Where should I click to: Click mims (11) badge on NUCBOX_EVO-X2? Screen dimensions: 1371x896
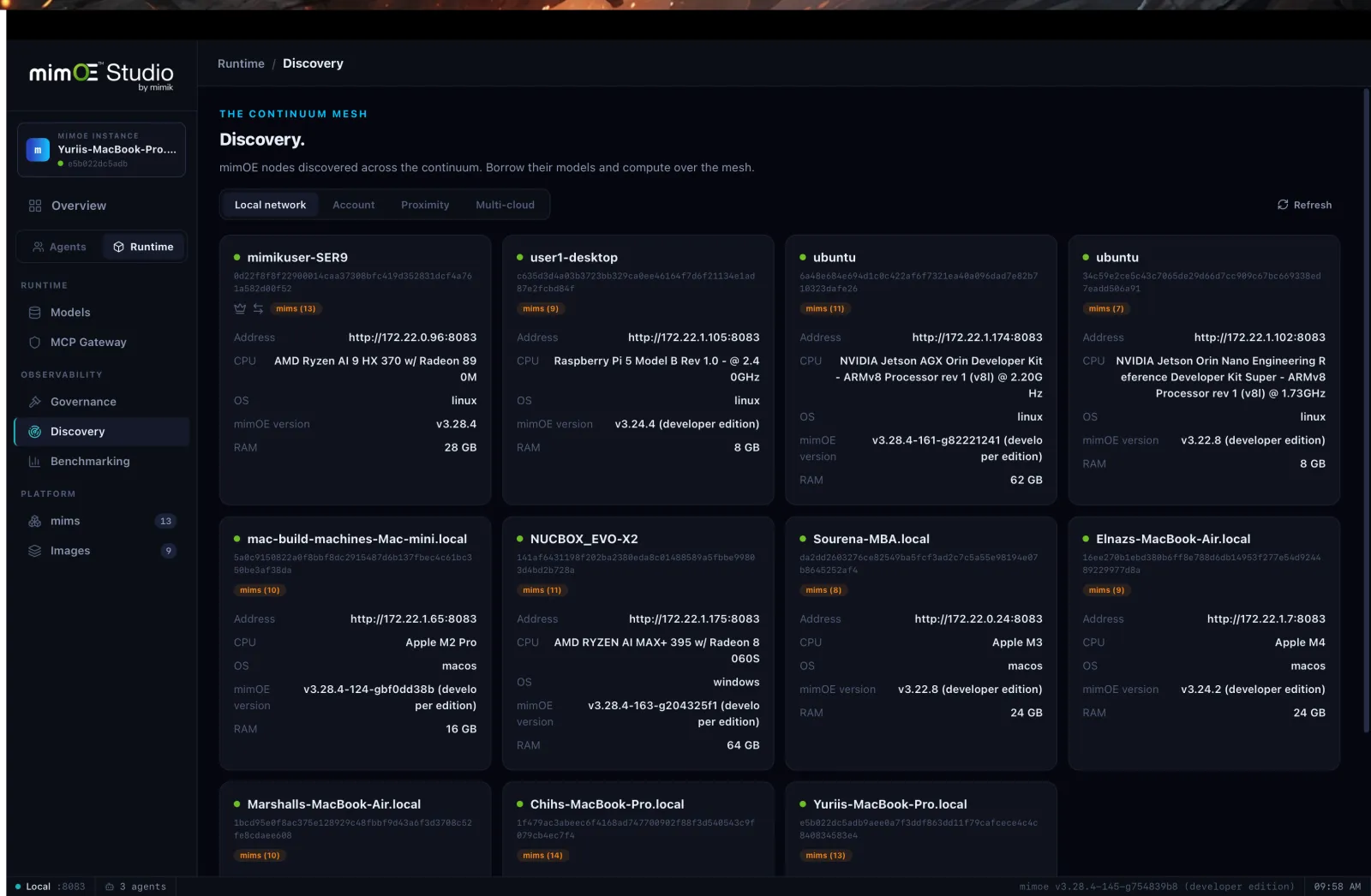(542, 590)
